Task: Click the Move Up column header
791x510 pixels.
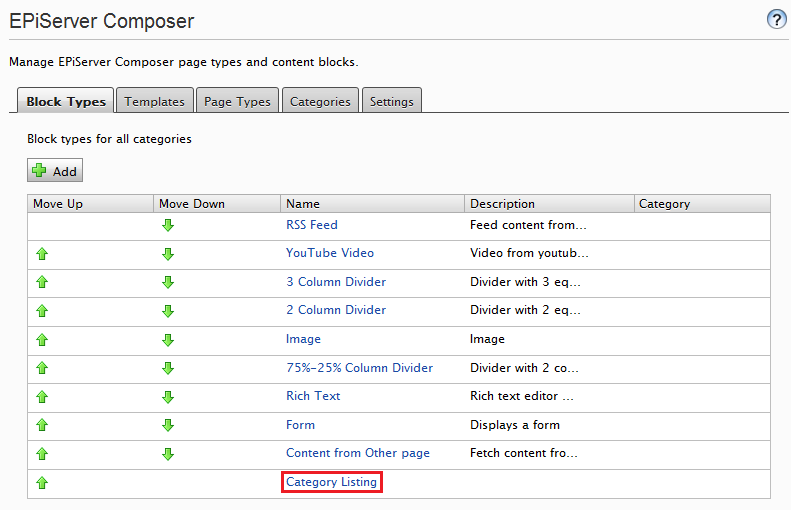Action: click(91, 204)
